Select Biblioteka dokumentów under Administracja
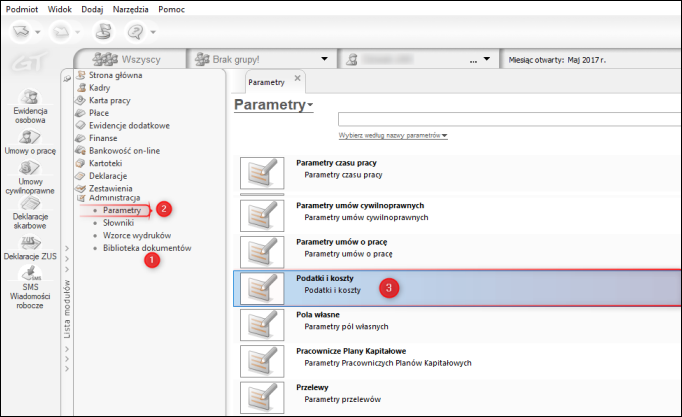 [147, 248]
